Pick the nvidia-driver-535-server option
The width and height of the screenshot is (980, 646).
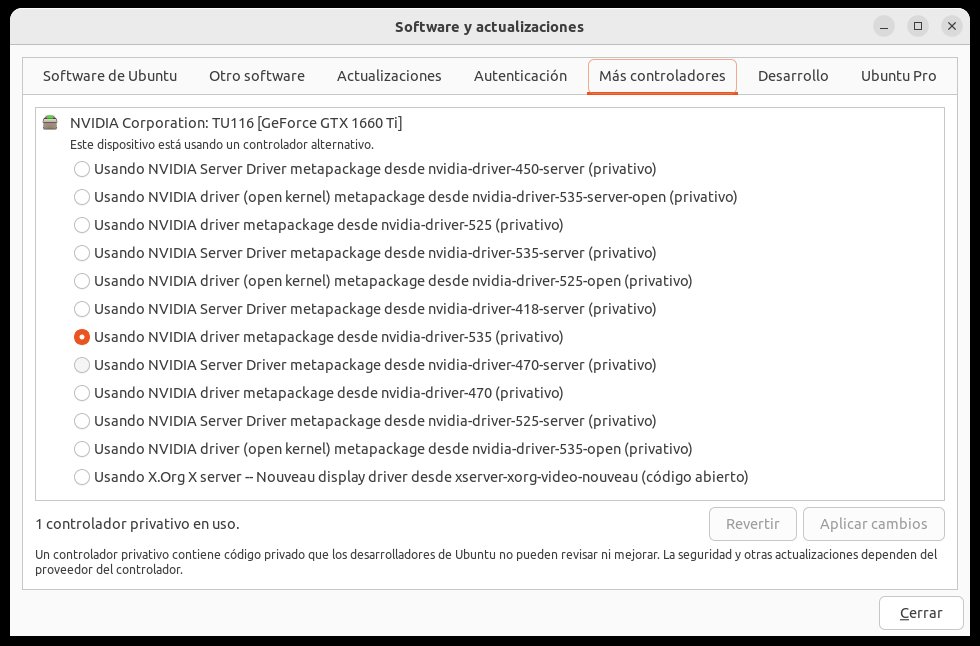tap(82, 253)
